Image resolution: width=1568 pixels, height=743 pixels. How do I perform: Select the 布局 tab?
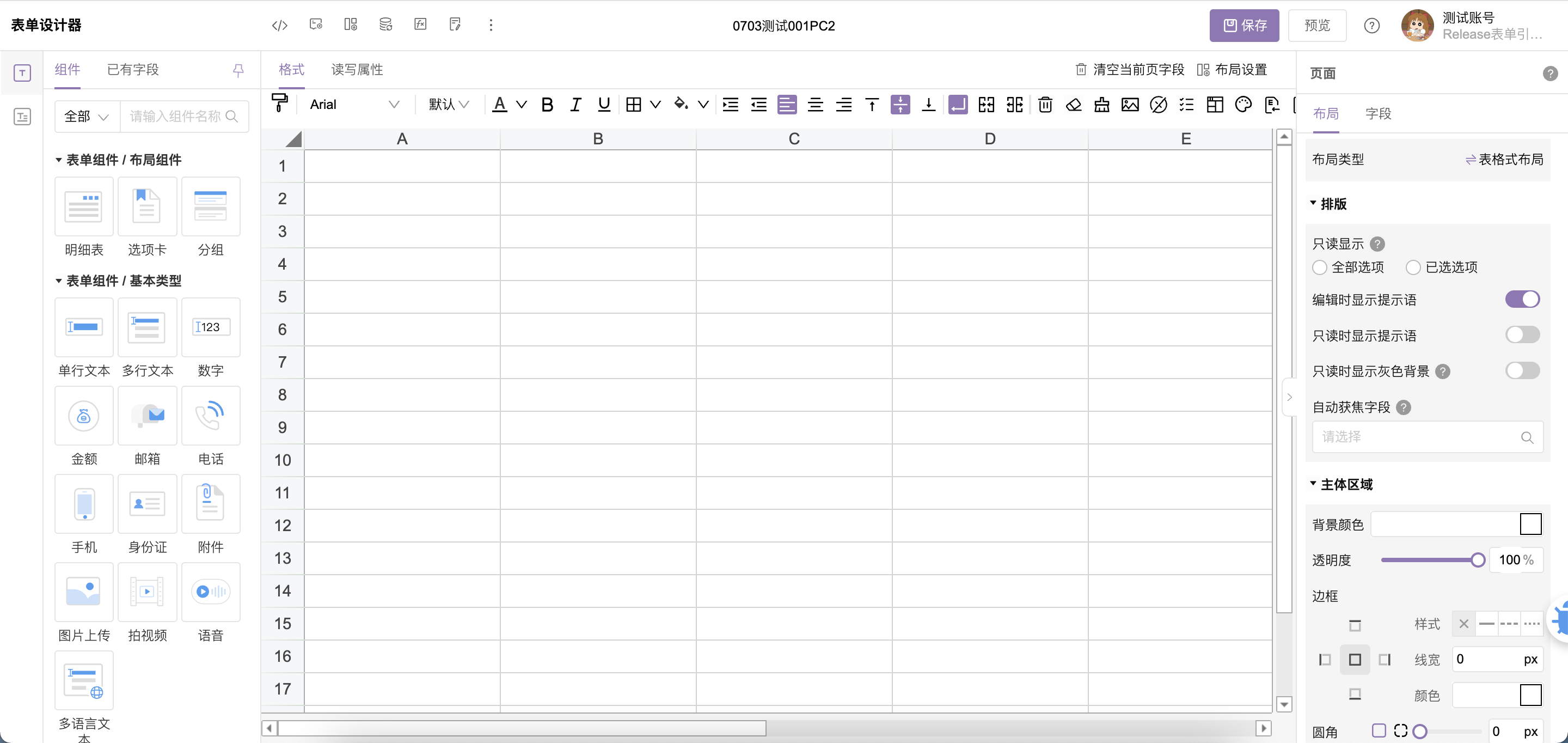coord(1326,114)
